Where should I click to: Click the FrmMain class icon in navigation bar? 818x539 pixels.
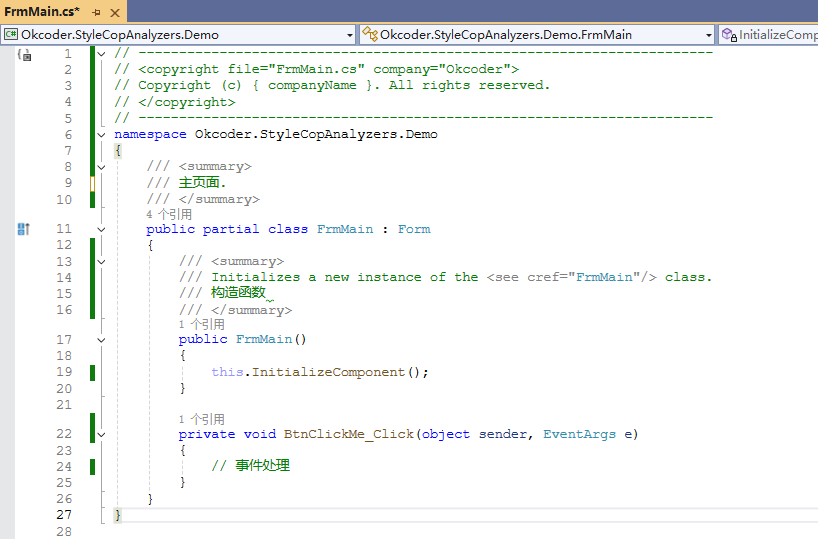click(x=369, y=34)
